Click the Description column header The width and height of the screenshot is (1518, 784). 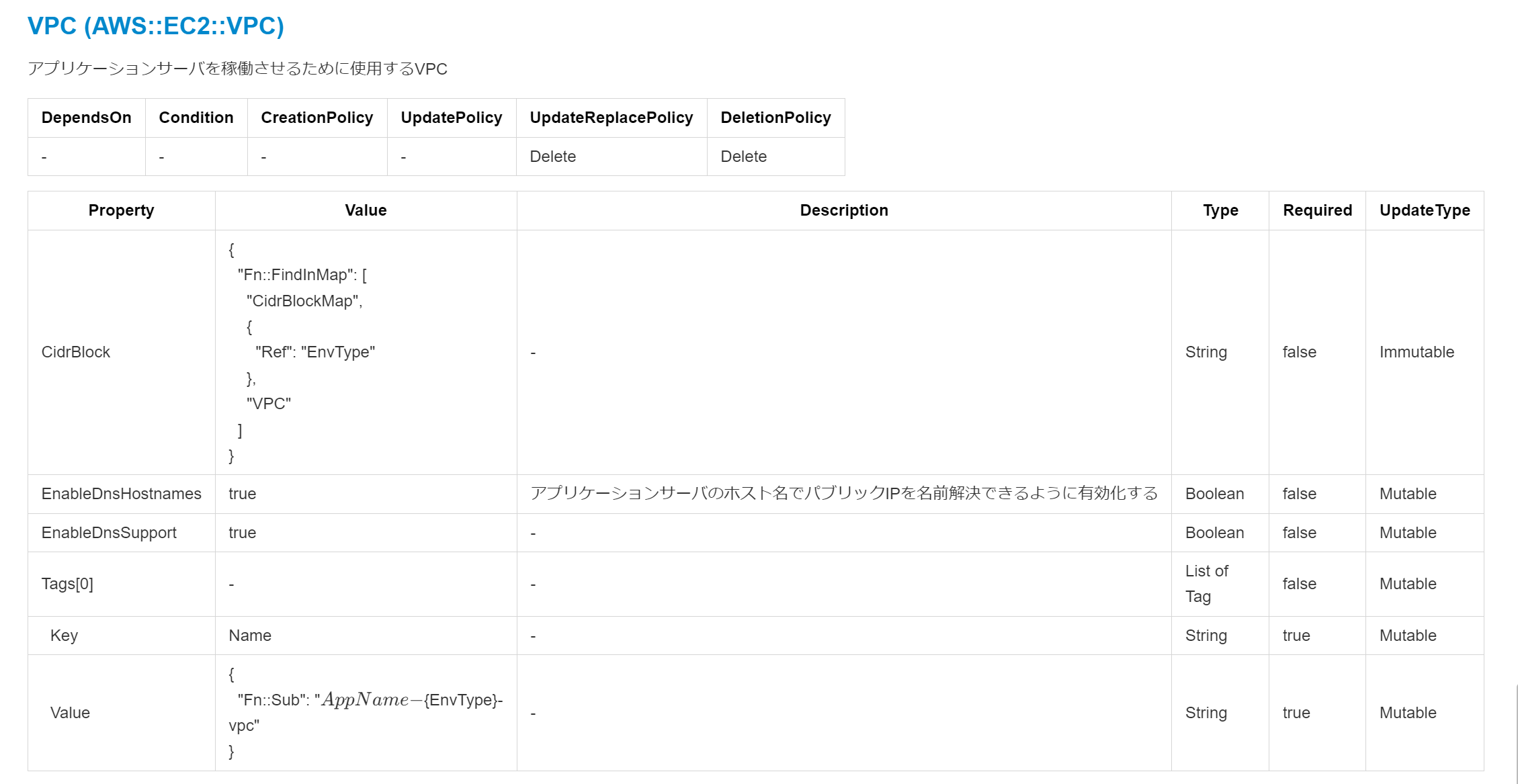tap(844, 210)
